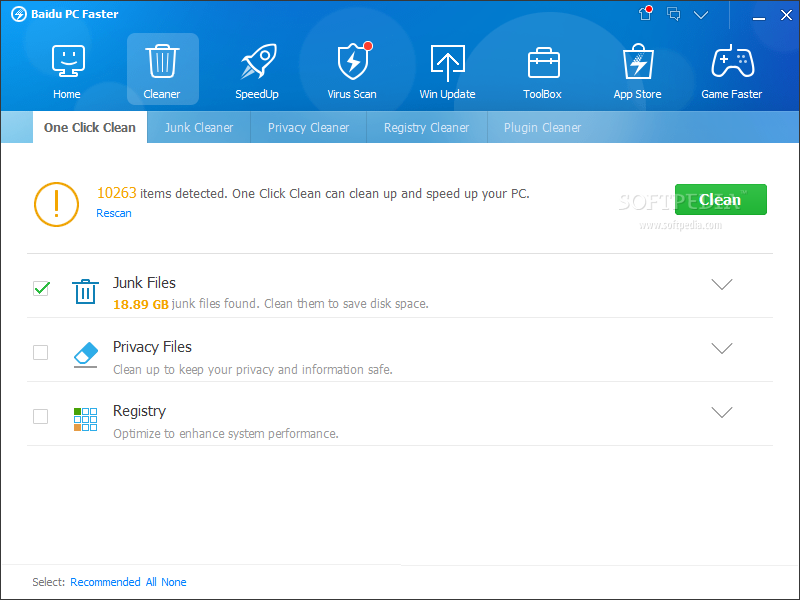This screenshot has height=600, width=800.
Task: Click the Rescan link
Action: point(114,213)
